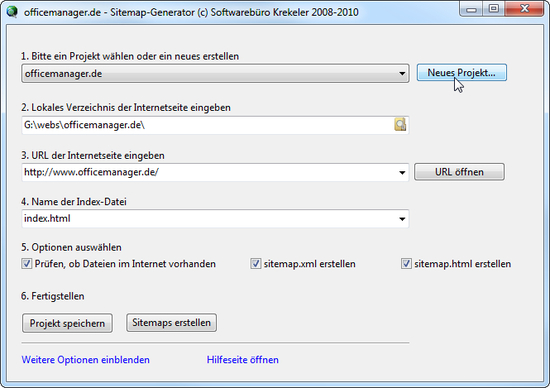This screenshot has width=550, height=388.
Task: Minimize the Sitemap-Generator window
Action: 472,9
